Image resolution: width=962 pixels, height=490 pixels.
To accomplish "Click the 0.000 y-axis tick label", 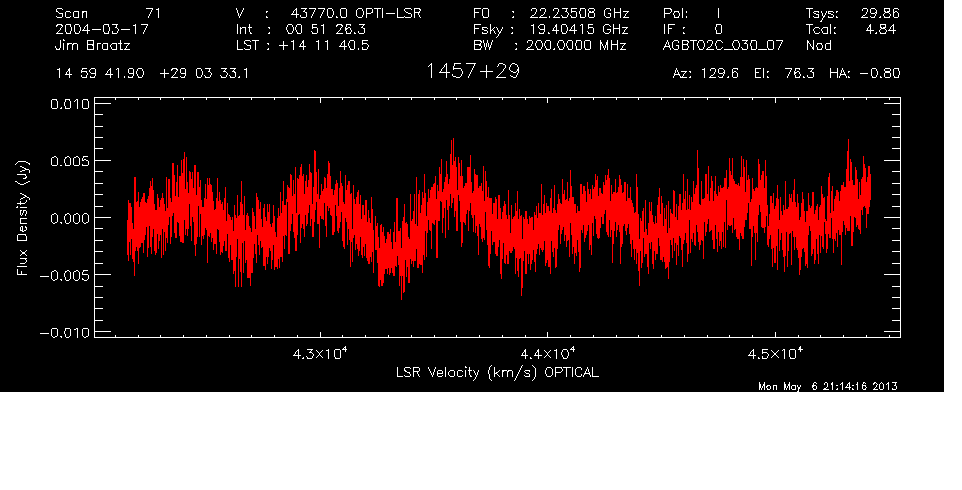I will tap(70, 218).
